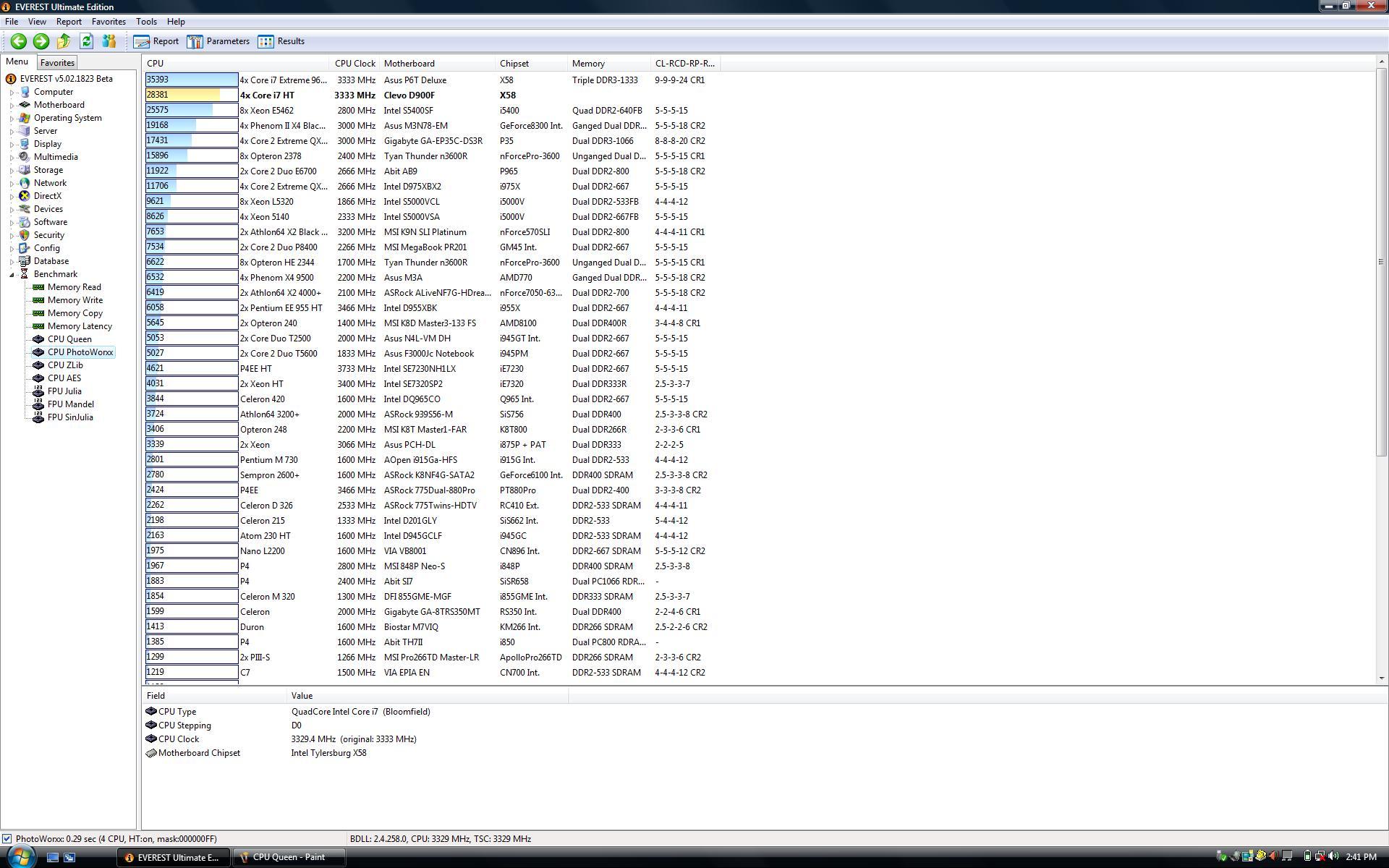The width and height of the screenshot is (1389, 868).
Task: Expand the Motherboard tree node
Action: [x=12, y=106]
